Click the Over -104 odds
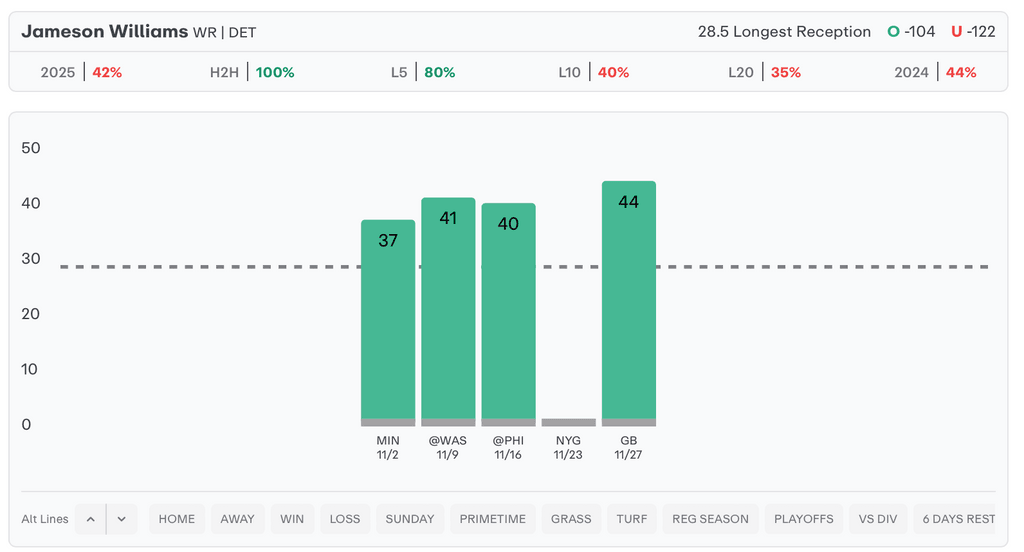This screenshot has width=1024, height=552. point(911,32)
